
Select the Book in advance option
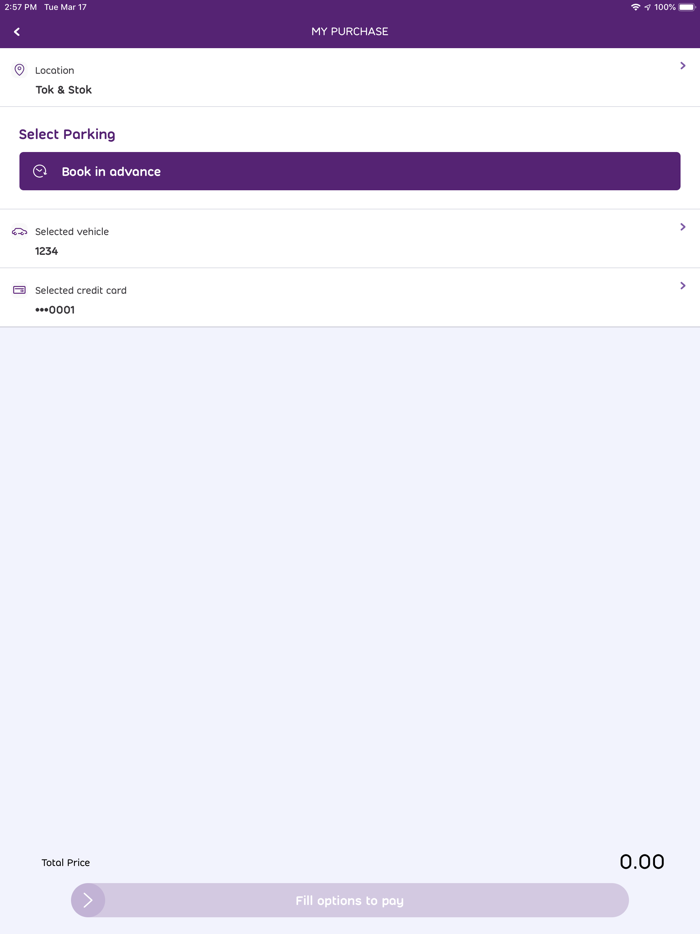pos(350,171)
